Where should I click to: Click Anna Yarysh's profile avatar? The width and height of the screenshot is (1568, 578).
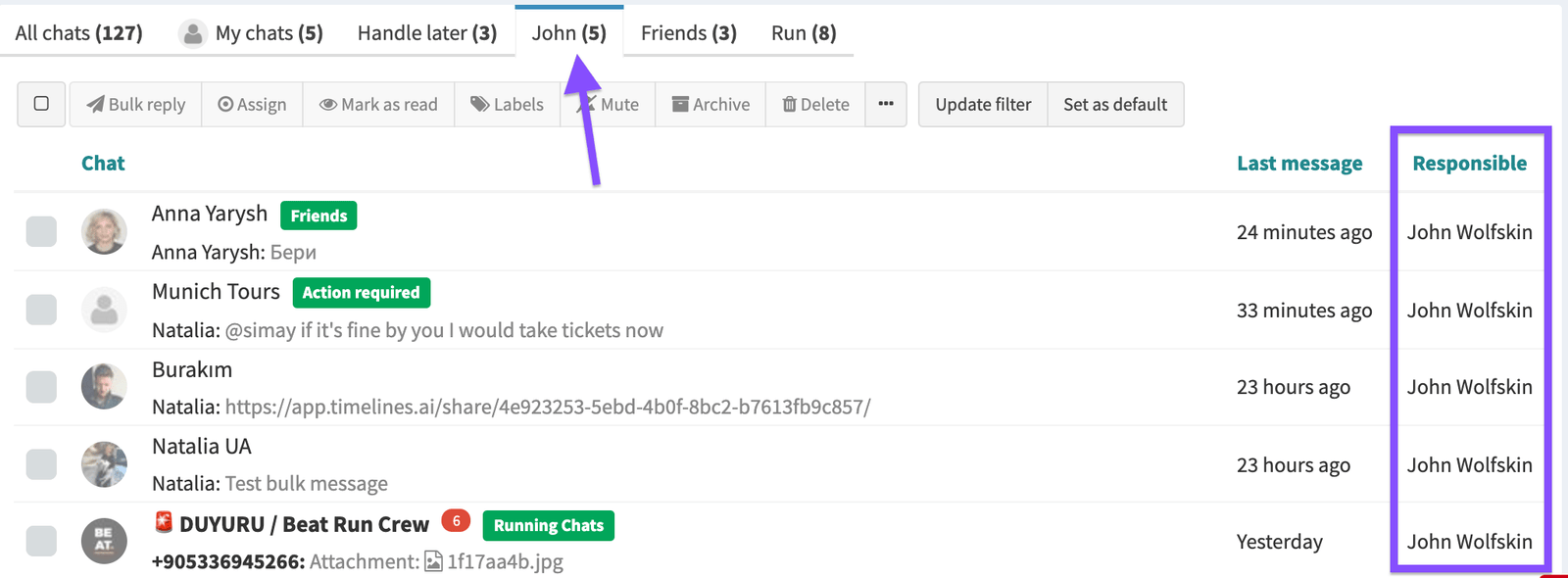tap(104, 232)
